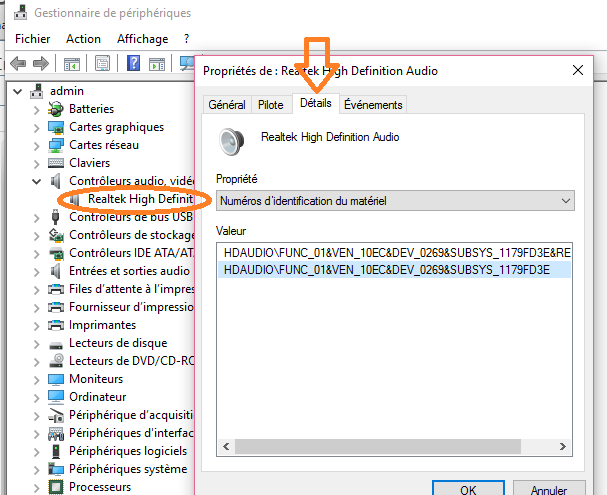Expand the Moniteurs category
The width and height of the screenshot is (607, 495).
pos(36,380)
